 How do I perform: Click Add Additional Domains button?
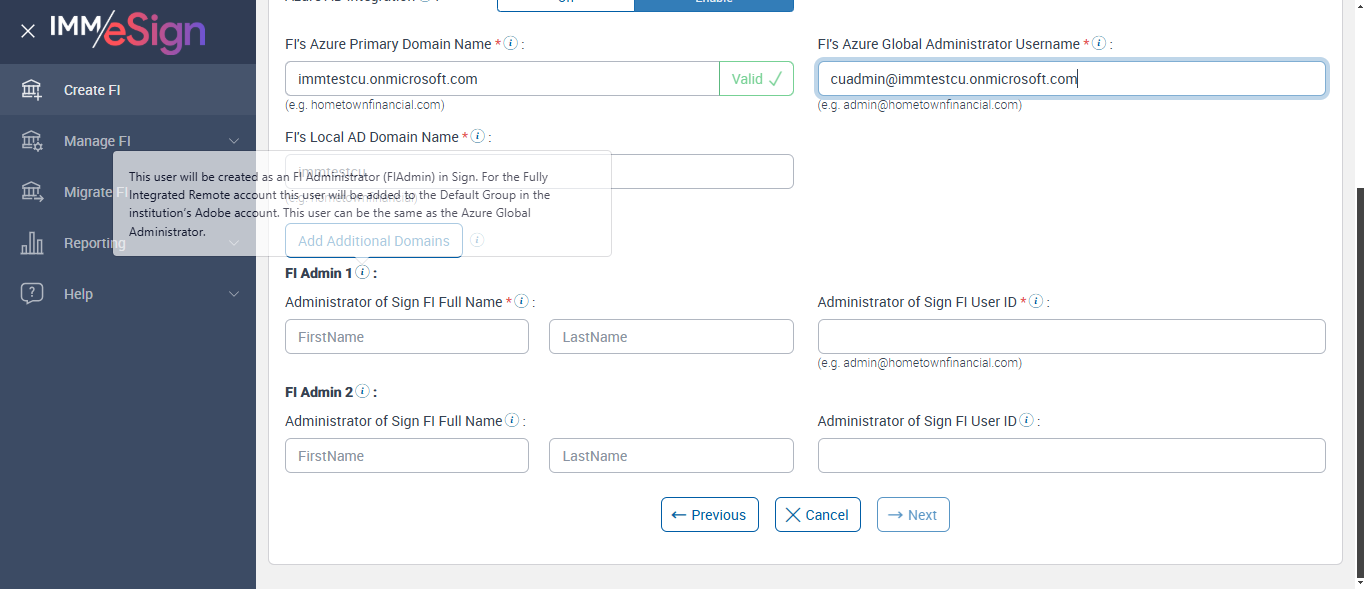click(374, 241)
